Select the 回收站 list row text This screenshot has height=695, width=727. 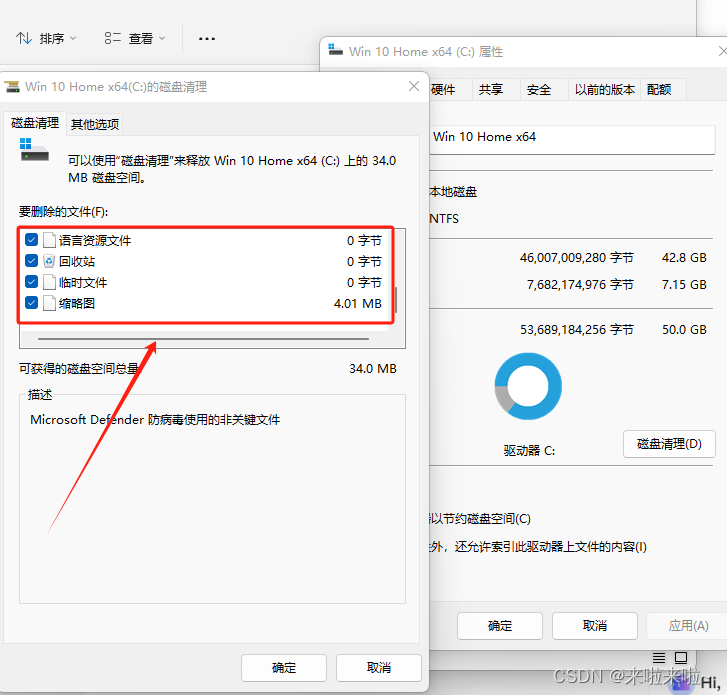point(77,261)
